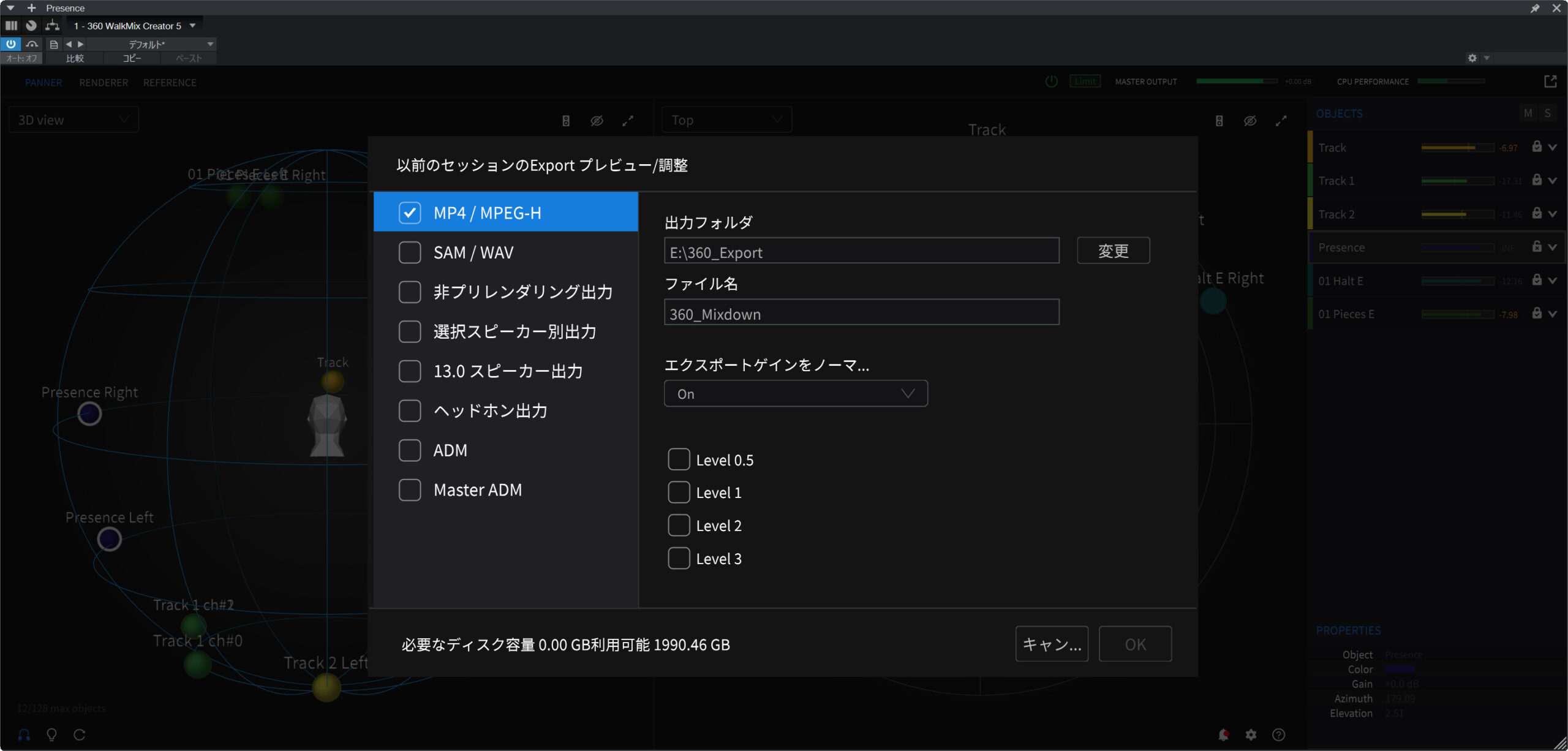Image resolution: width=1568 pixels, height=751 pixels.
Task: Click the pin window icon
Action: (1535, 8)
